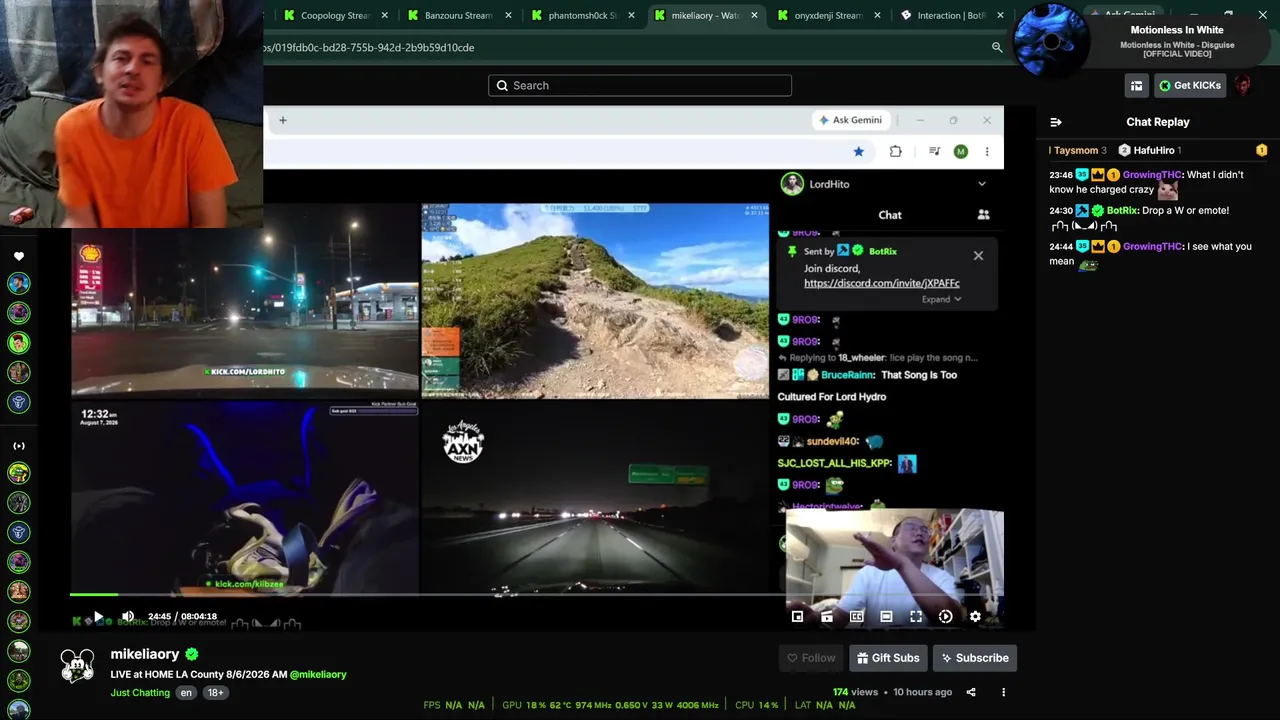Open video player settings gear
The height and width of the screenshot is (720, 1280).
click(975, 617)
